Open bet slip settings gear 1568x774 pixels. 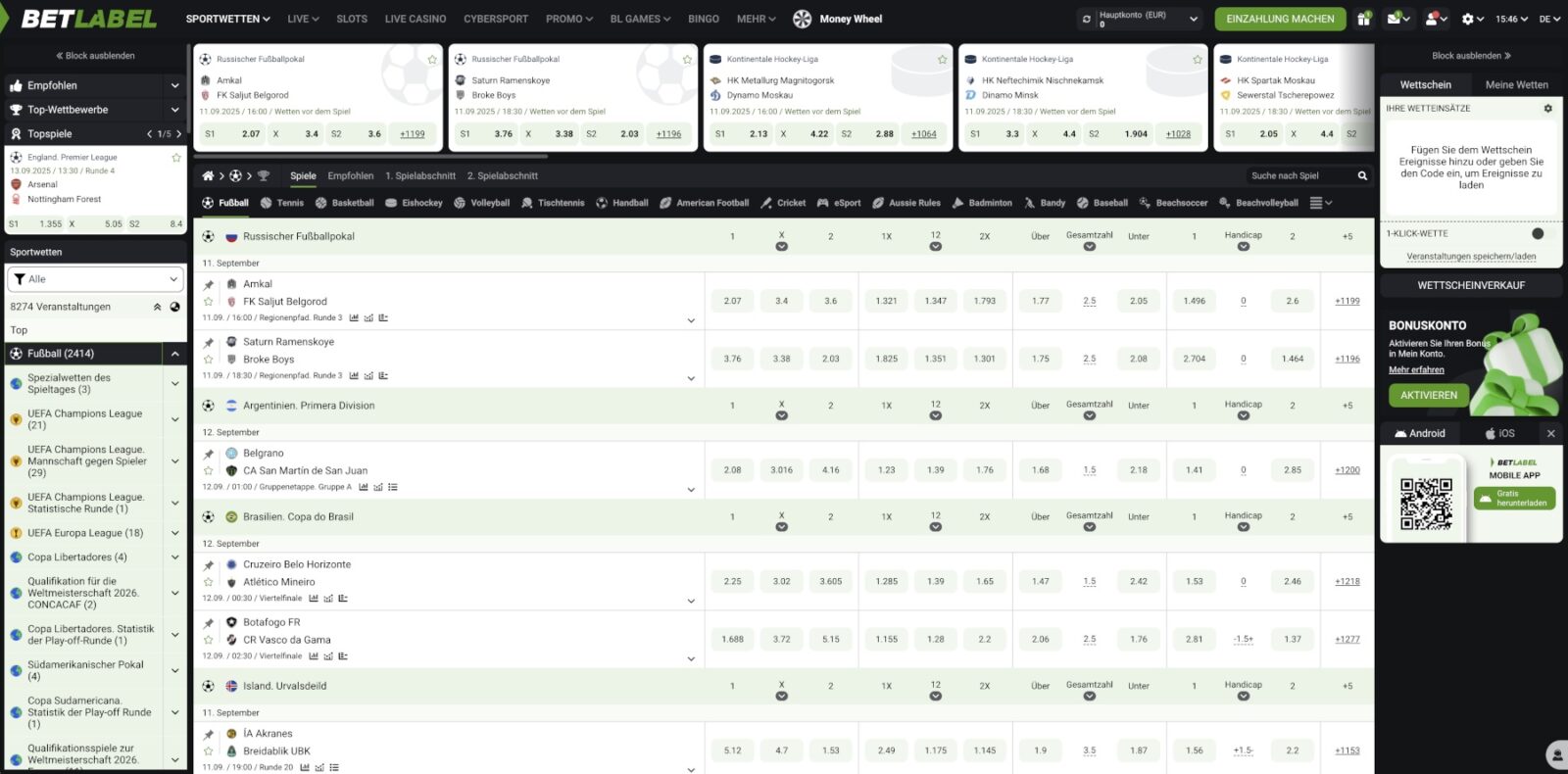[1548, 109]
